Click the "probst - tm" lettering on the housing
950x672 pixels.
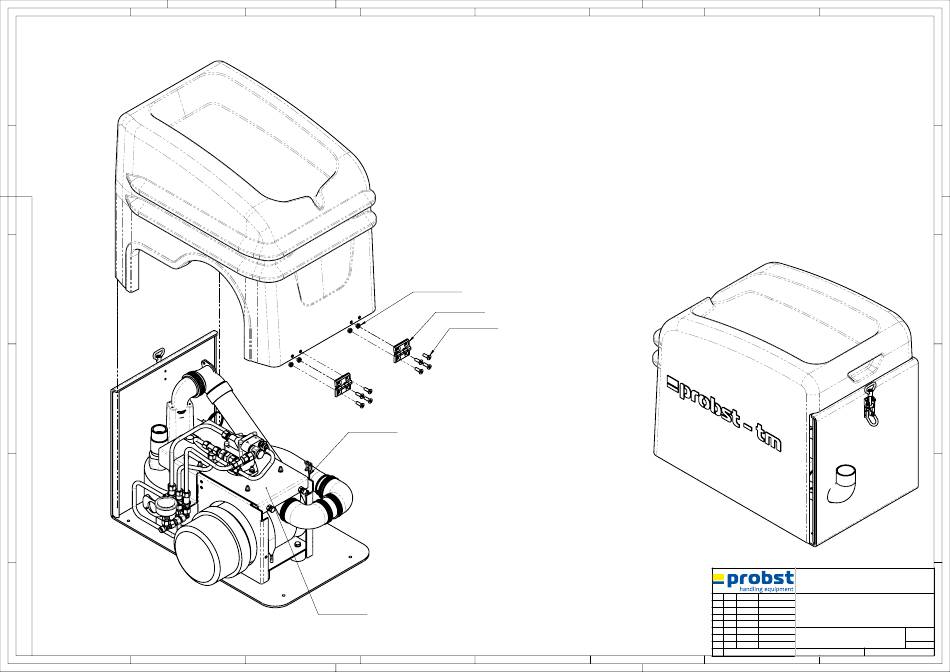coord(724,413)
